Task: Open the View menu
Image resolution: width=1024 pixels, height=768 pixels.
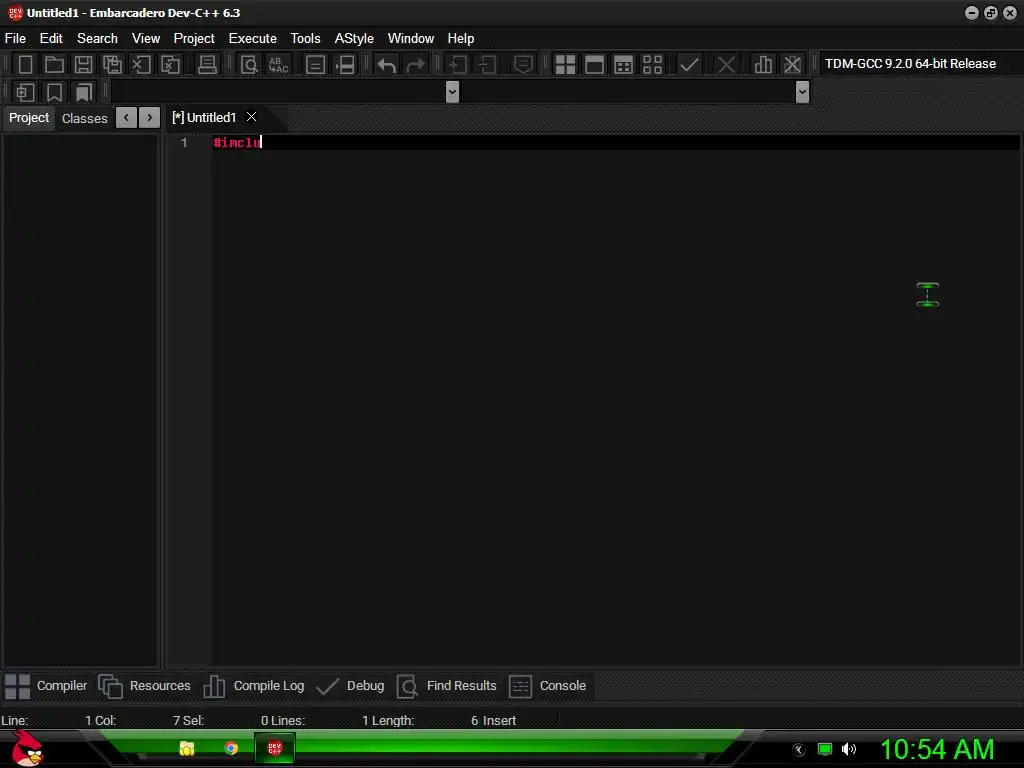Action: tap(146, 39)
